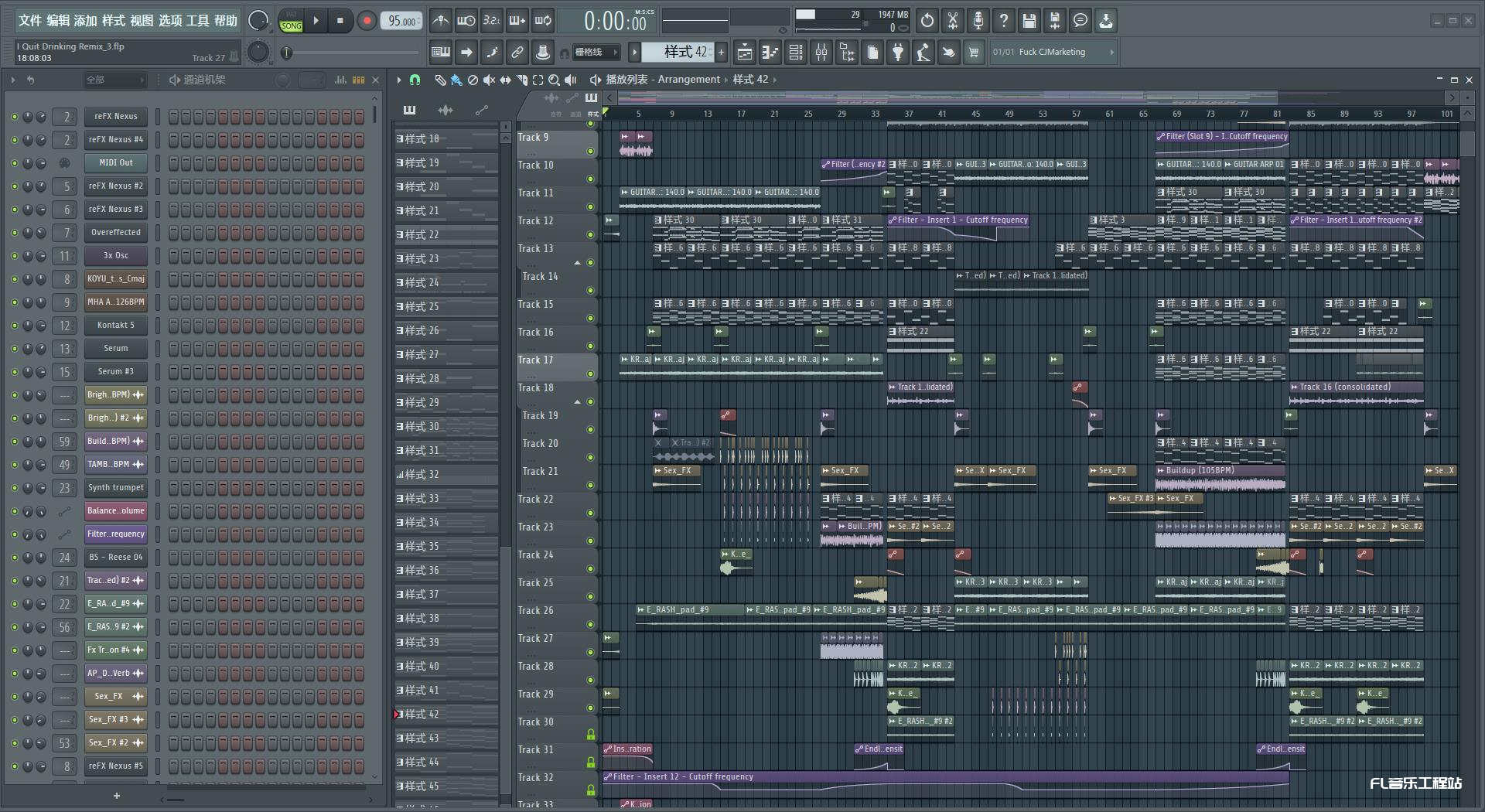The image size is (1485, 812).
Task: Open channel rack options menu arrow
Action: (x=12, y=80)
